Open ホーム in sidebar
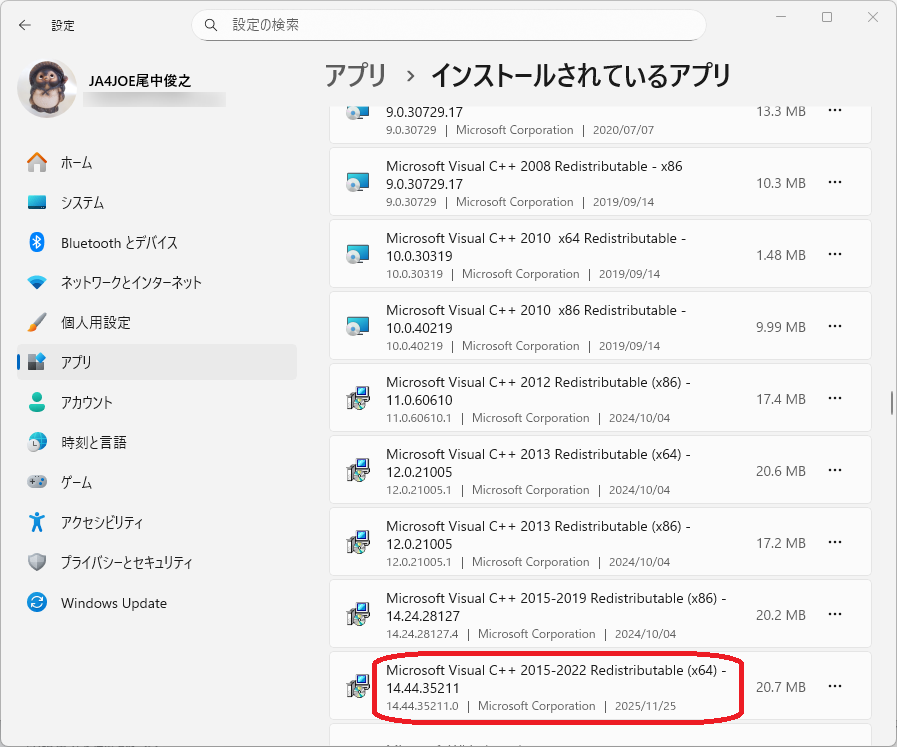897x747 pixels. click(x=157, y=162)
